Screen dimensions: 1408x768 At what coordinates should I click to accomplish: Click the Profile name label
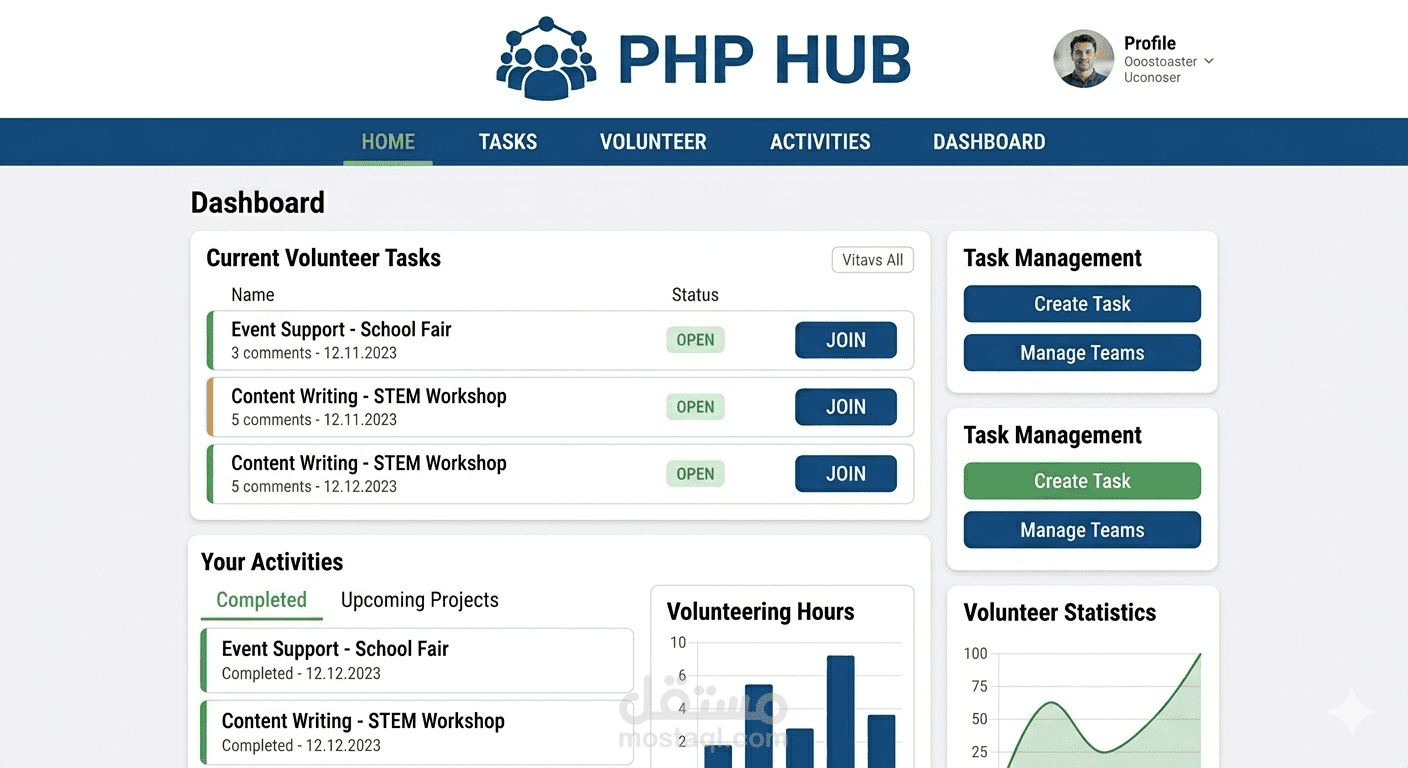1150,43
